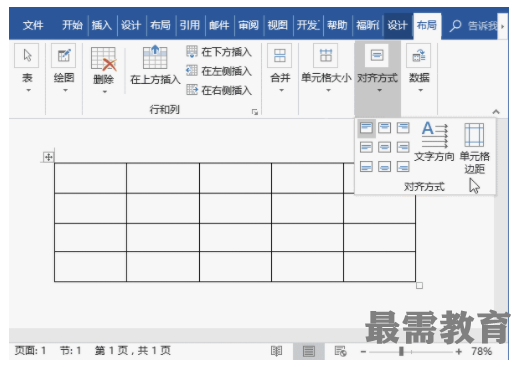Select align center right icon

tap(403, 147)
